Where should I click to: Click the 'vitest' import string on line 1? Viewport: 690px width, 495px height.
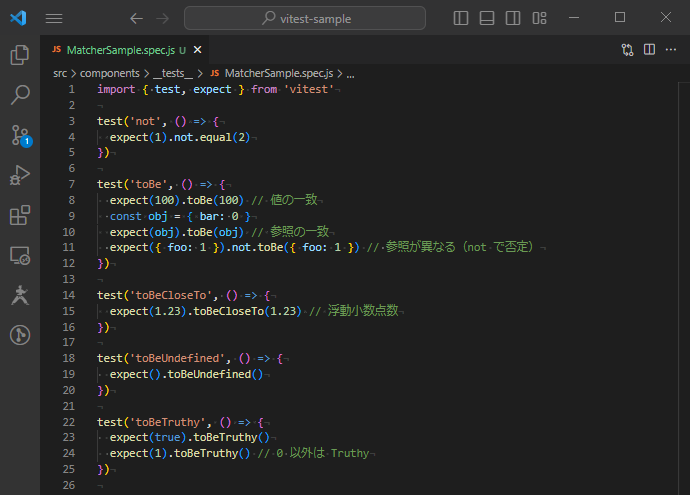pos(309,89)
